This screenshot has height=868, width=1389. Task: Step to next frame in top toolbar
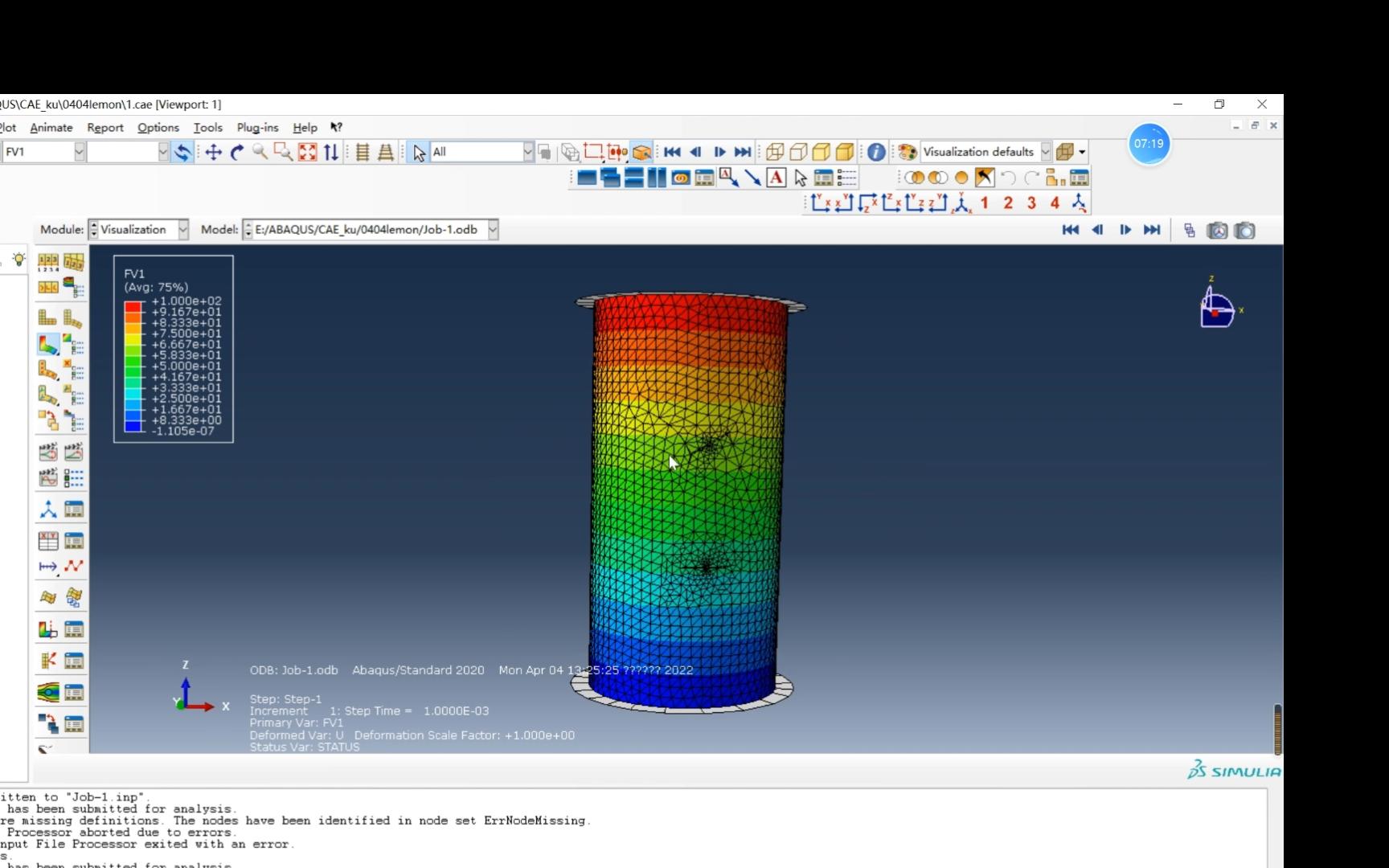(719, 152)
